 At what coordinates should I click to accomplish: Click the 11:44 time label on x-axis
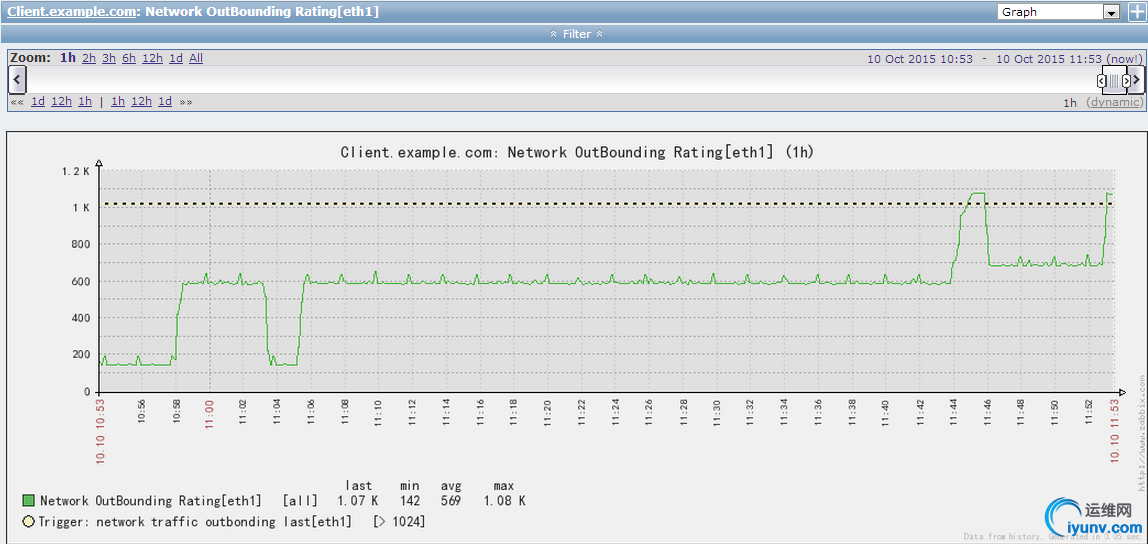[x=953, y=411]
